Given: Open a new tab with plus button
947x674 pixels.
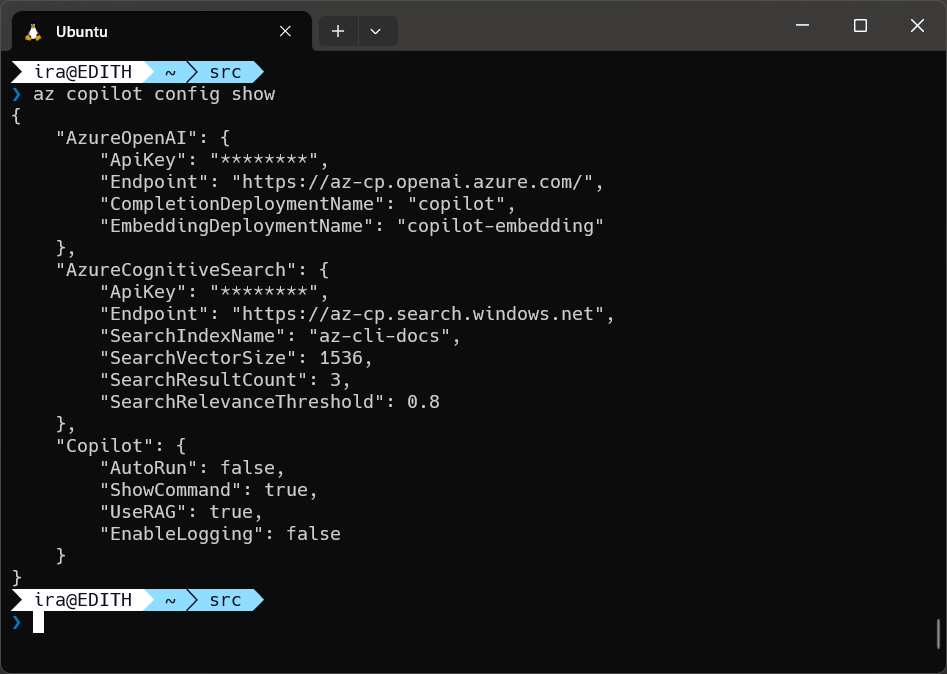Looking at the screenshot, I should pos(338,31).
